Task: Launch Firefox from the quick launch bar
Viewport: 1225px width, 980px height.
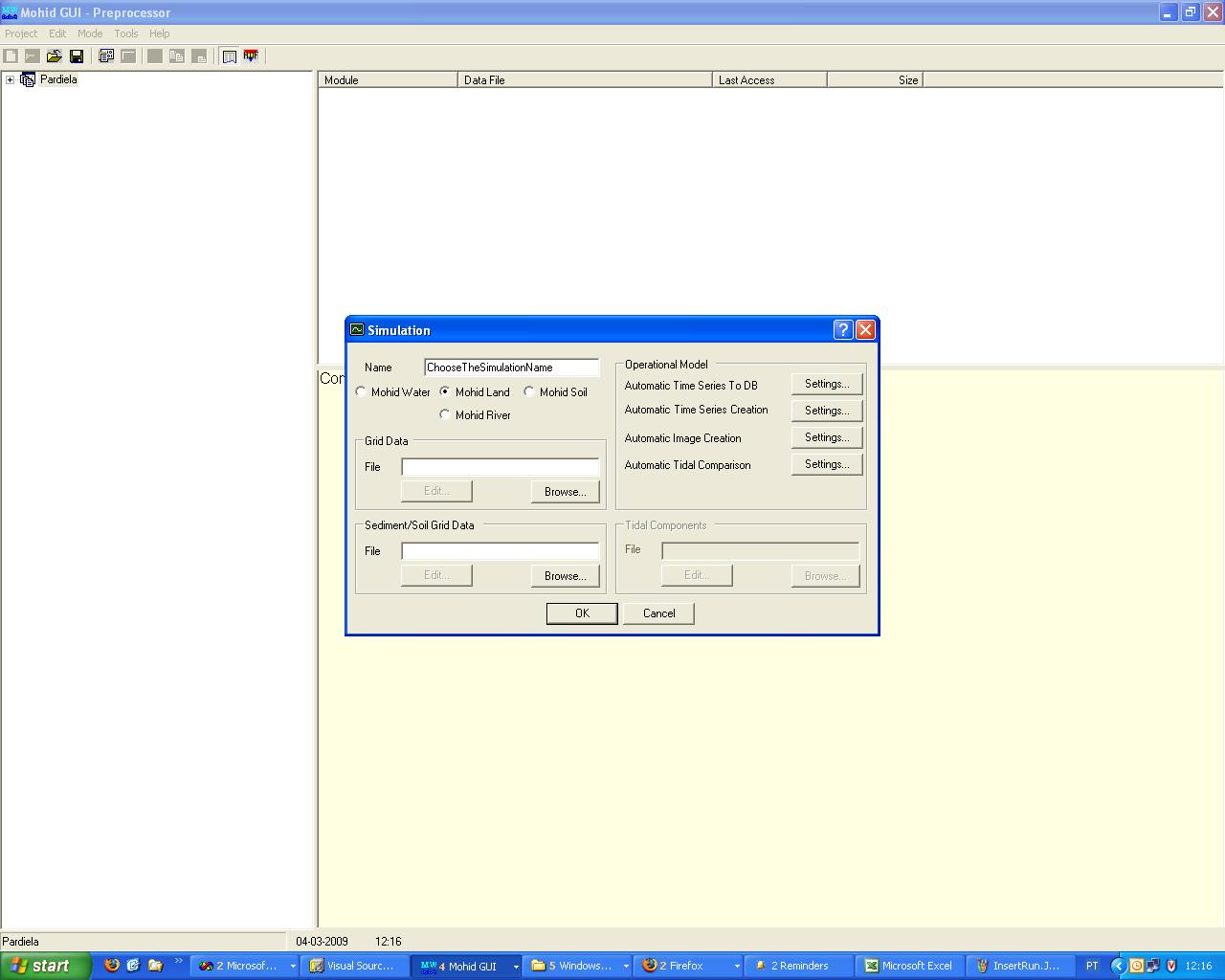Action: click(112, 966)
